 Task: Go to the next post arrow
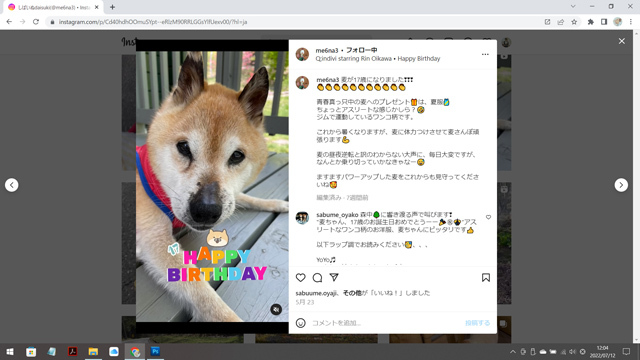[621, 185]
